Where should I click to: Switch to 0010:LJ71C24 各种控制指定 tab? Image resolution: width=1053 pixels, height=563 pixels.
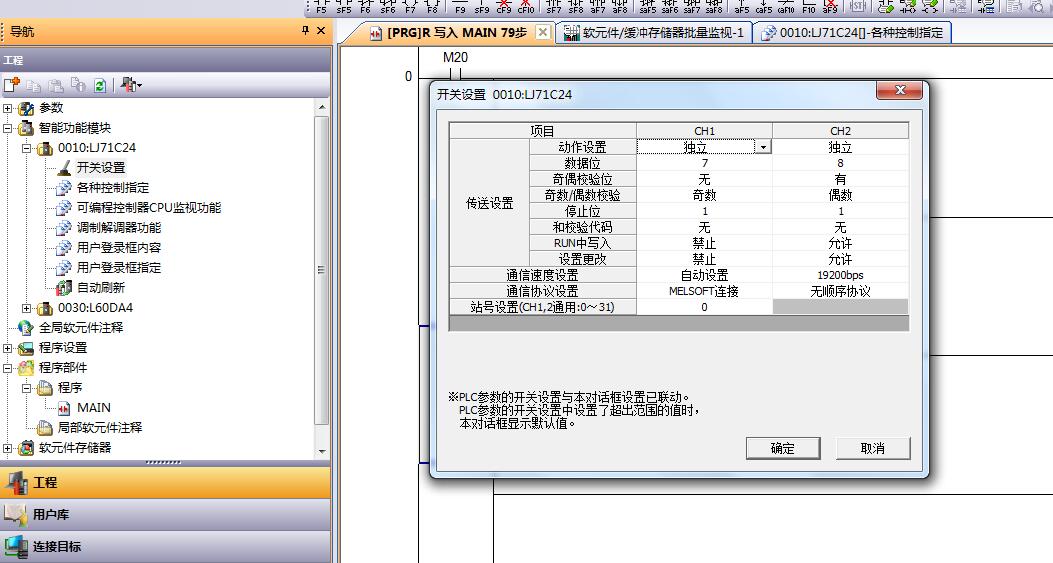click(853, 33)
